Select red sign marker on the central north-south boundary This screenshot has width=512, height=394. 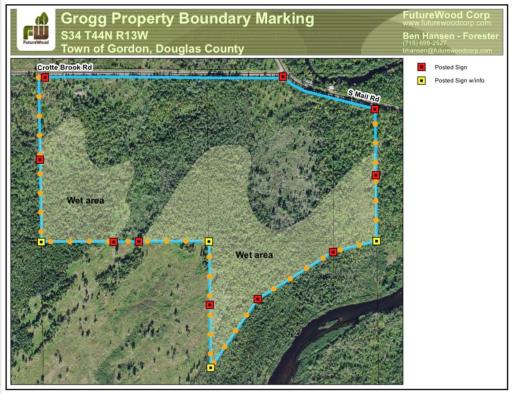210,305
